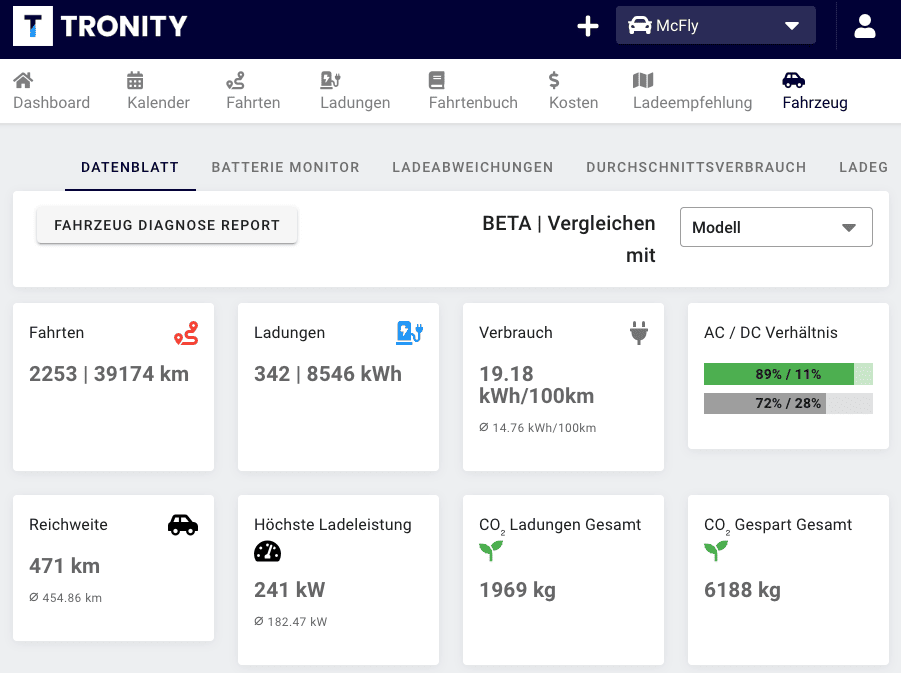Open the McFly vehicle selector dropdown
Image resolution: width=901 pixels, height=673 pixels.
point(716,26)
